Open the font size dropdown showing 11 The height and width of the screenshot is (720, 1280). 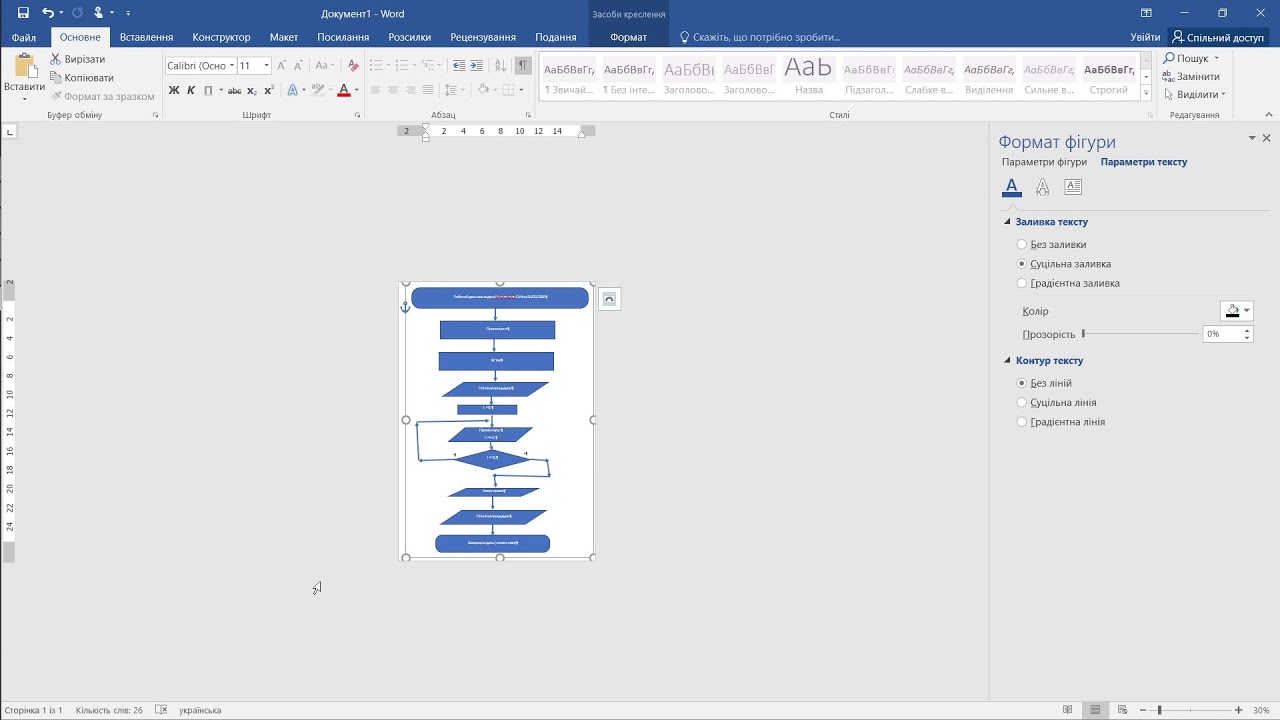[266, 66]
